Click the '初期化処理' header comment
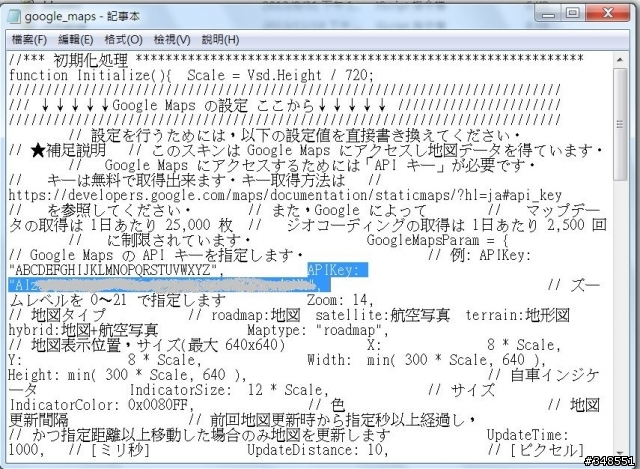 91,60
